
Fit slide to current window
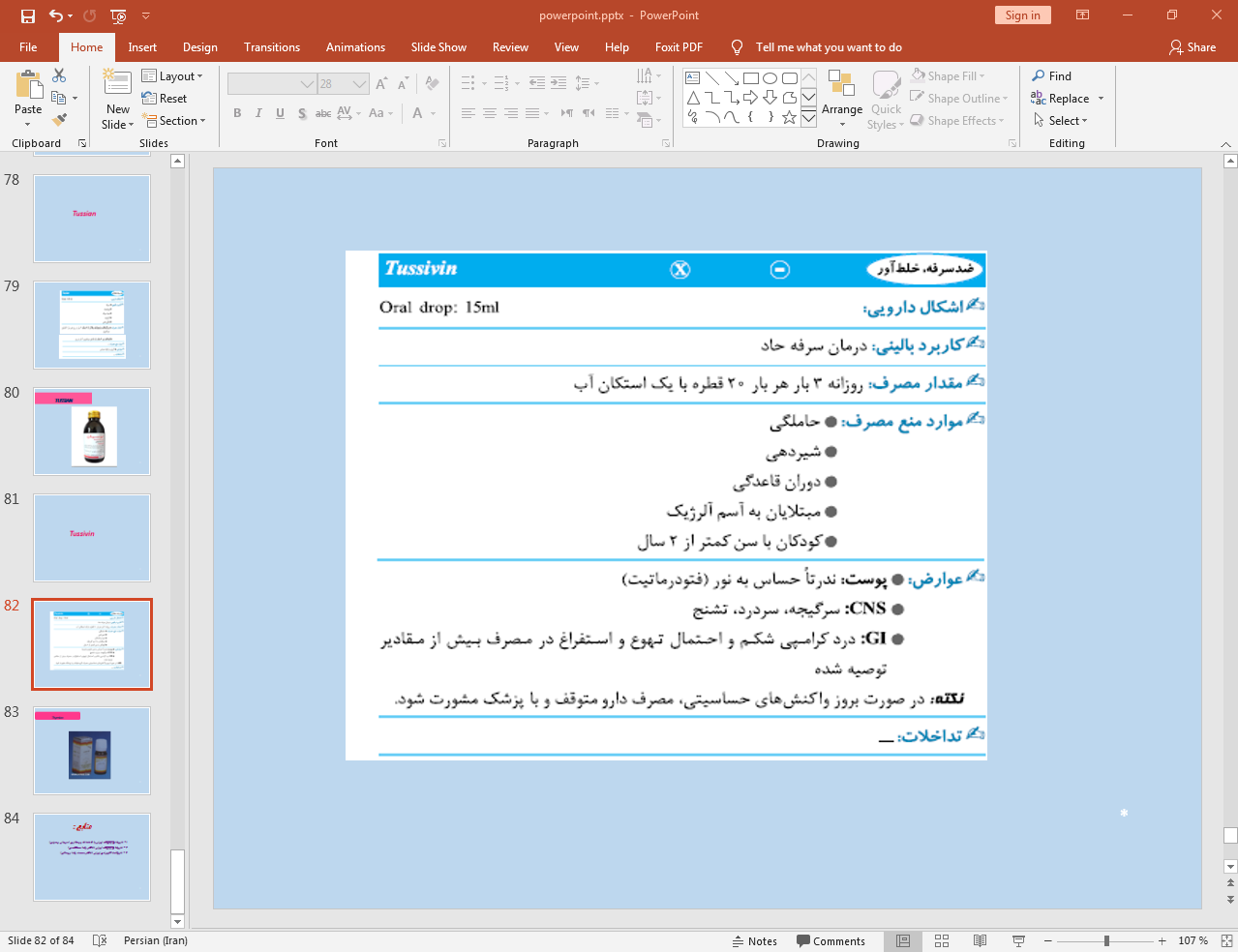click(x=1226, y=940)
